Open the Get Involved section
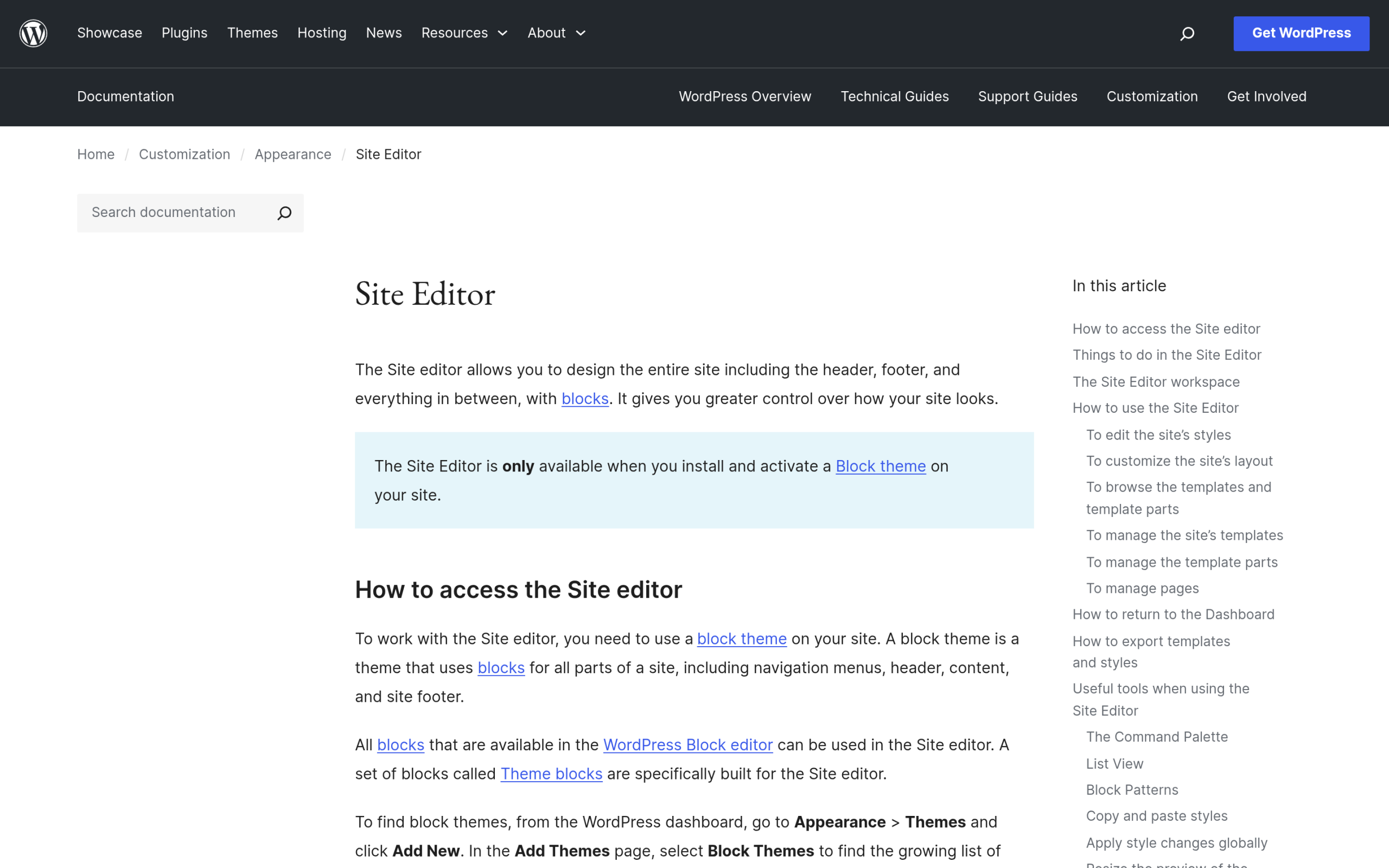The height and width of the screenshot is (868, 1389). (1266, 97)
